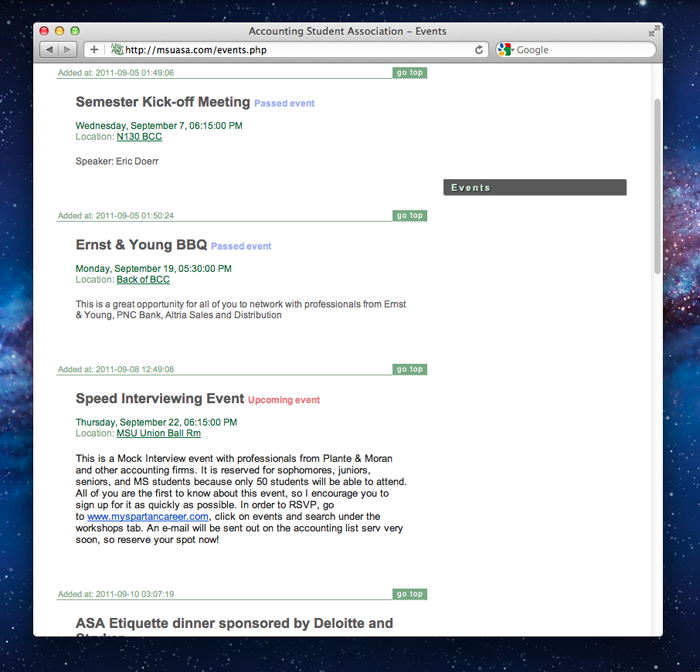Go back using the Safari back arrow
700x672 pixels.
tap(48, 50)
